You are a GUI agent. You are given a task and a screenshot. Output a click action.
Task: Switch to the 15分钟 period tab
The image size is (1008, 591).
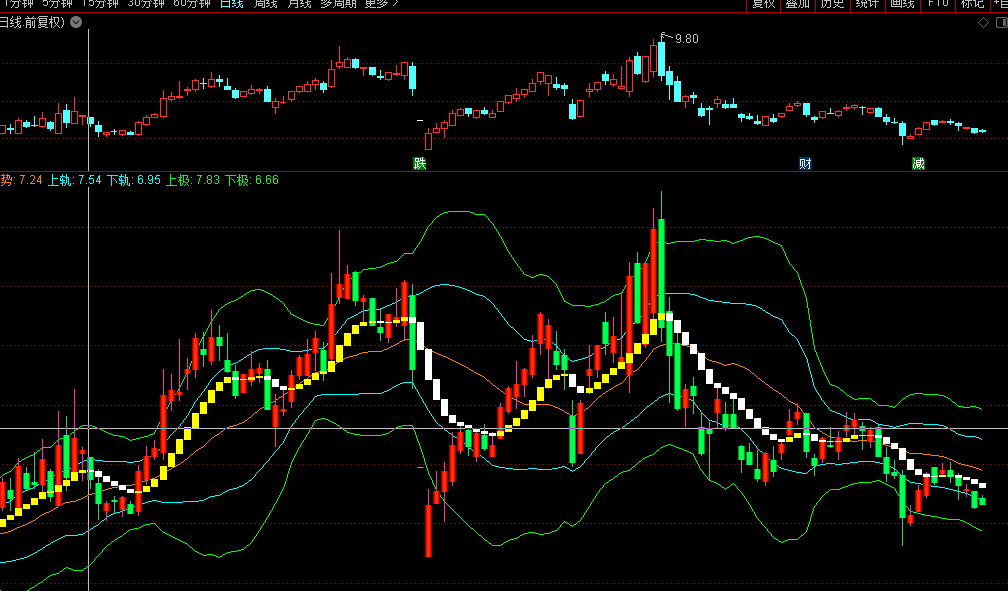(x=100, y=3)
